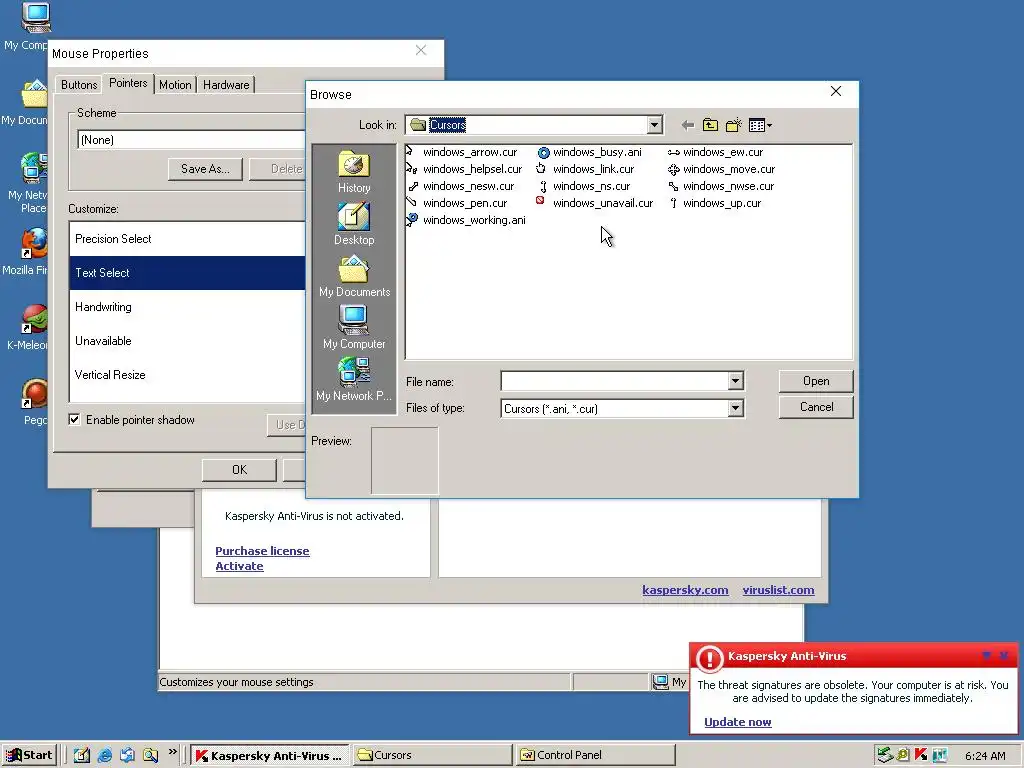Switch to the Pointers tab
The width and height of the screenshot is (1024, 768).
click(x=128, y=83)
